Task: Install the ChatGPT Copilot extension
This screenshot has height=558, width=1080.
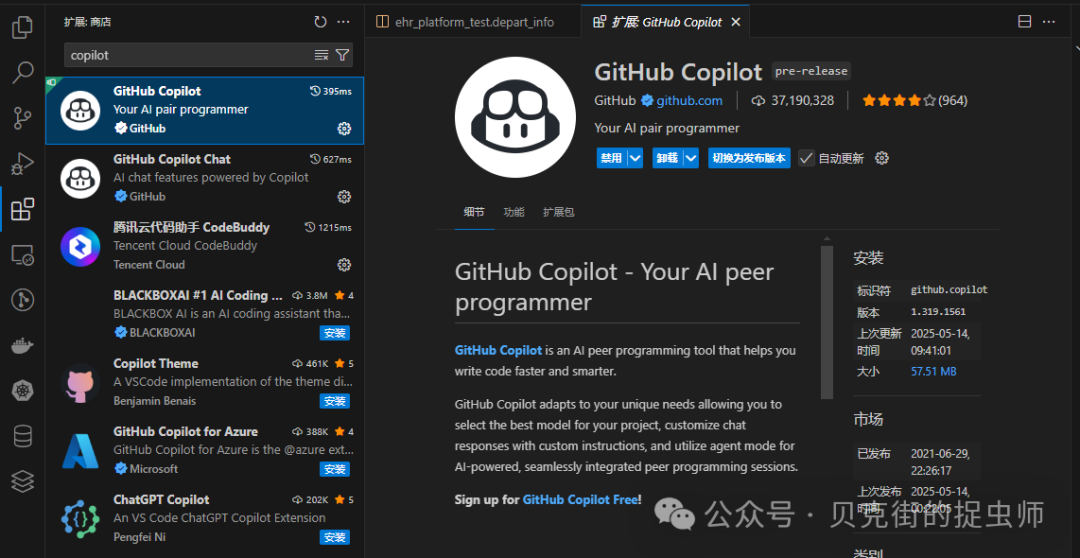Action: tap(335, 537)
